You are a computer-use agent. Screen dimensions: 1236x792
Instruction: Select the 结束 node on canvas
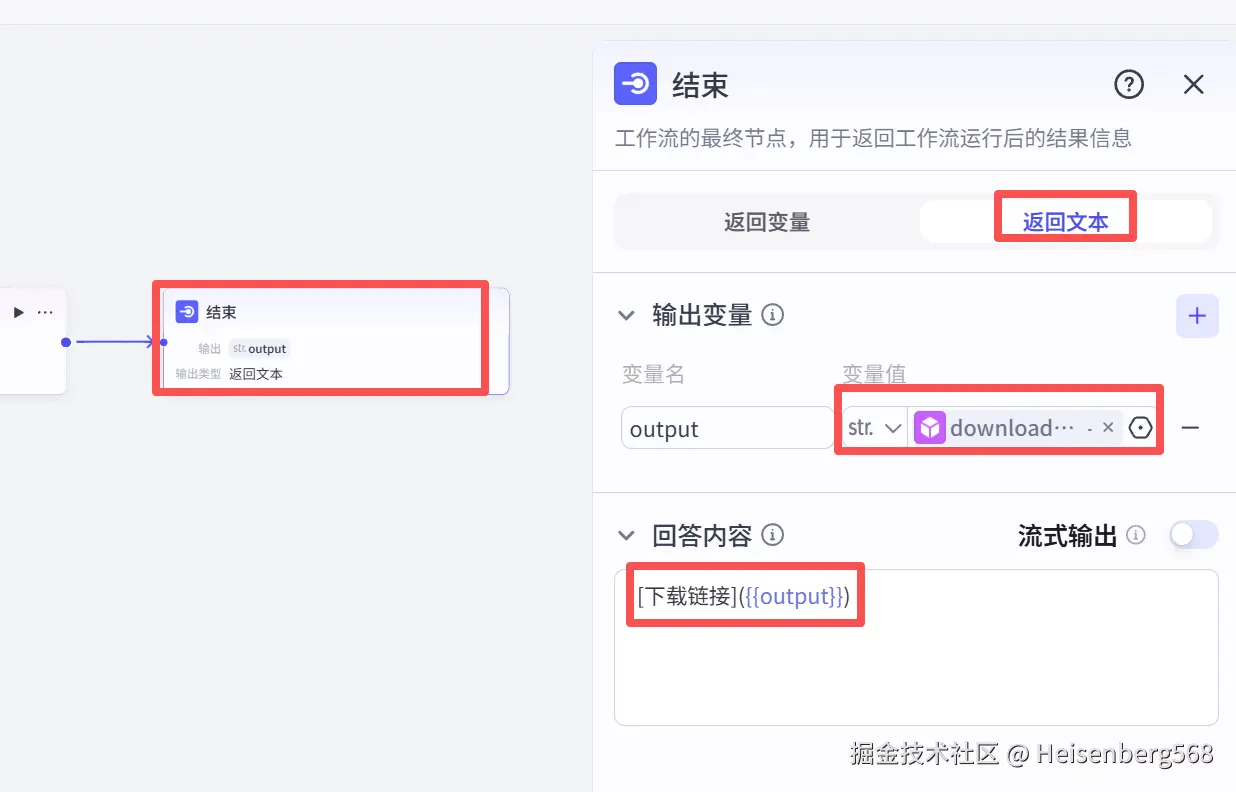click(335, 341)
